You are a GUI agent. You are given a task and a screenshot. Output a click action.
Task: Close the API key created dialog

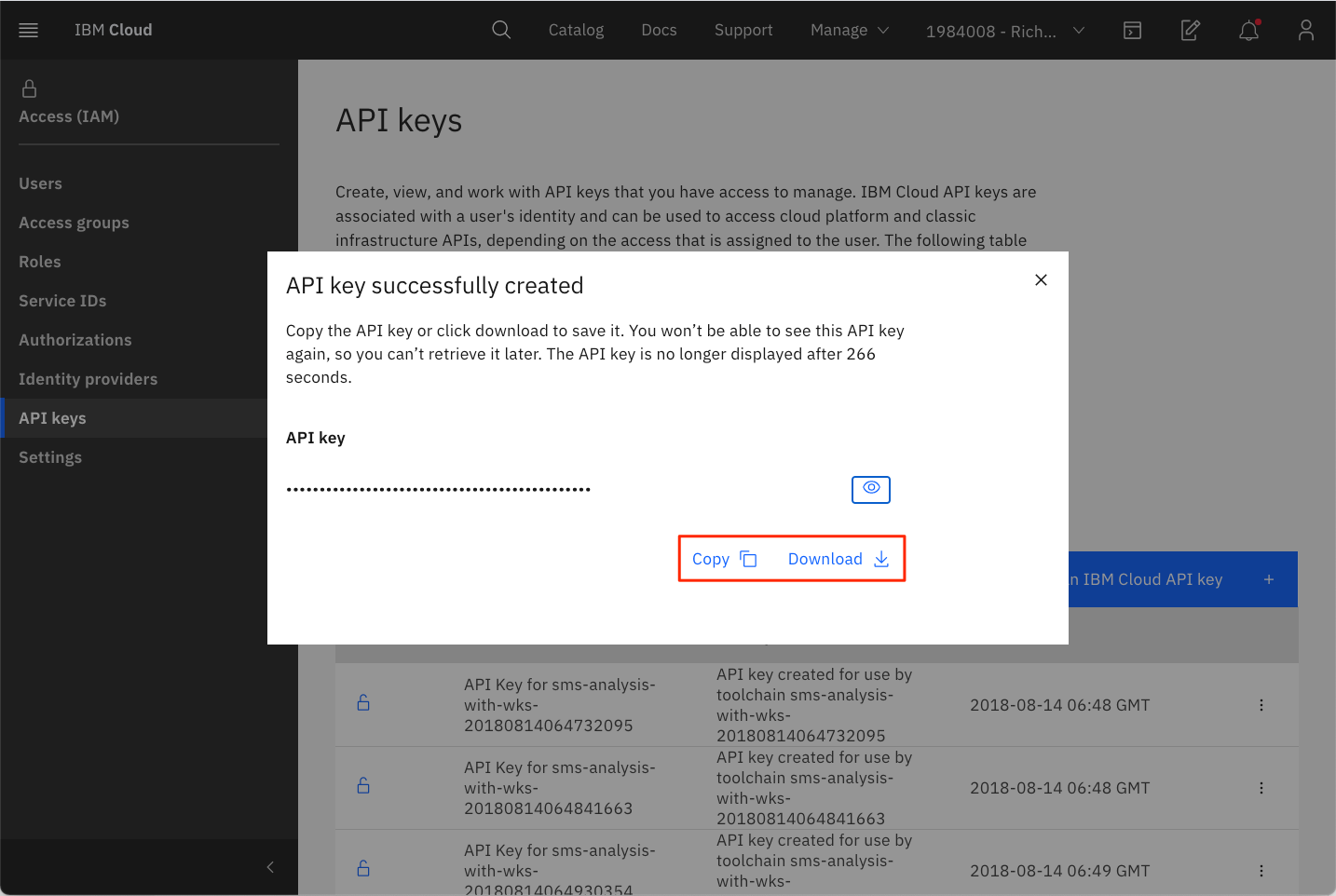(1041, 279)
